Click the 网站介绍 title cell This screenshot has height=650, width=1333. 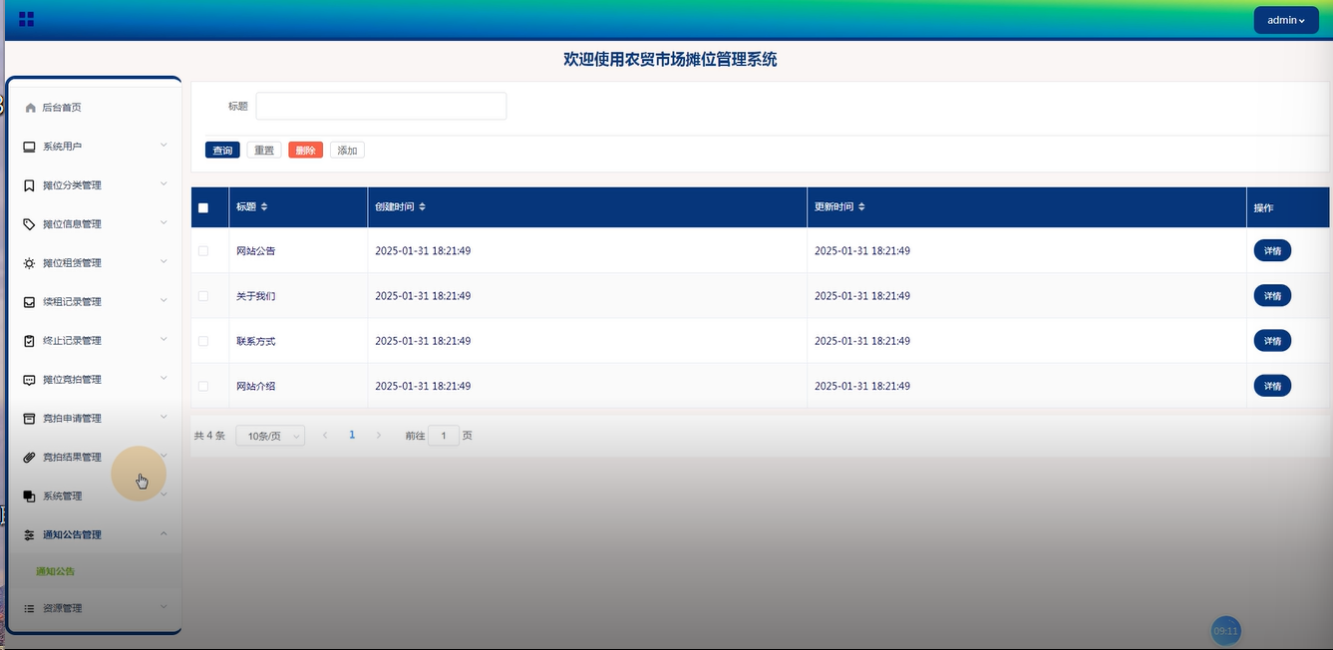[256, 386]
